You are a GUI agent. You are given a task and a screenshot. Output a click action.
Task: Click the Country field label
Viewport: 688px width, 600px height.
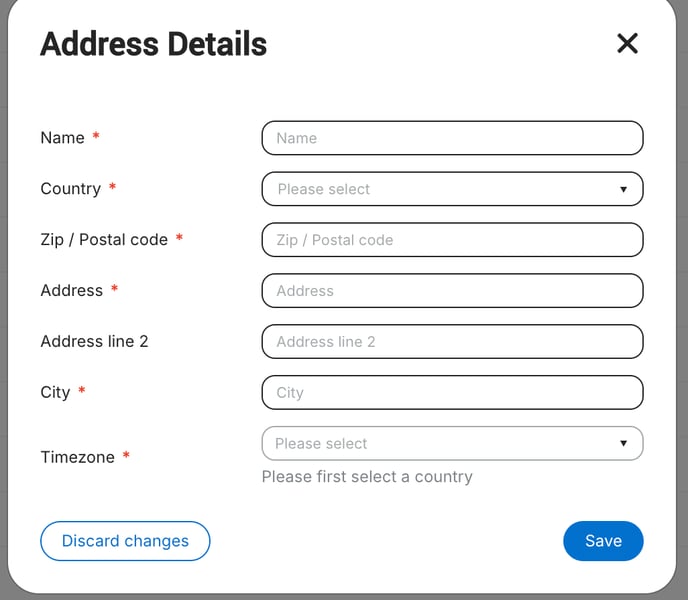(71, 189)
